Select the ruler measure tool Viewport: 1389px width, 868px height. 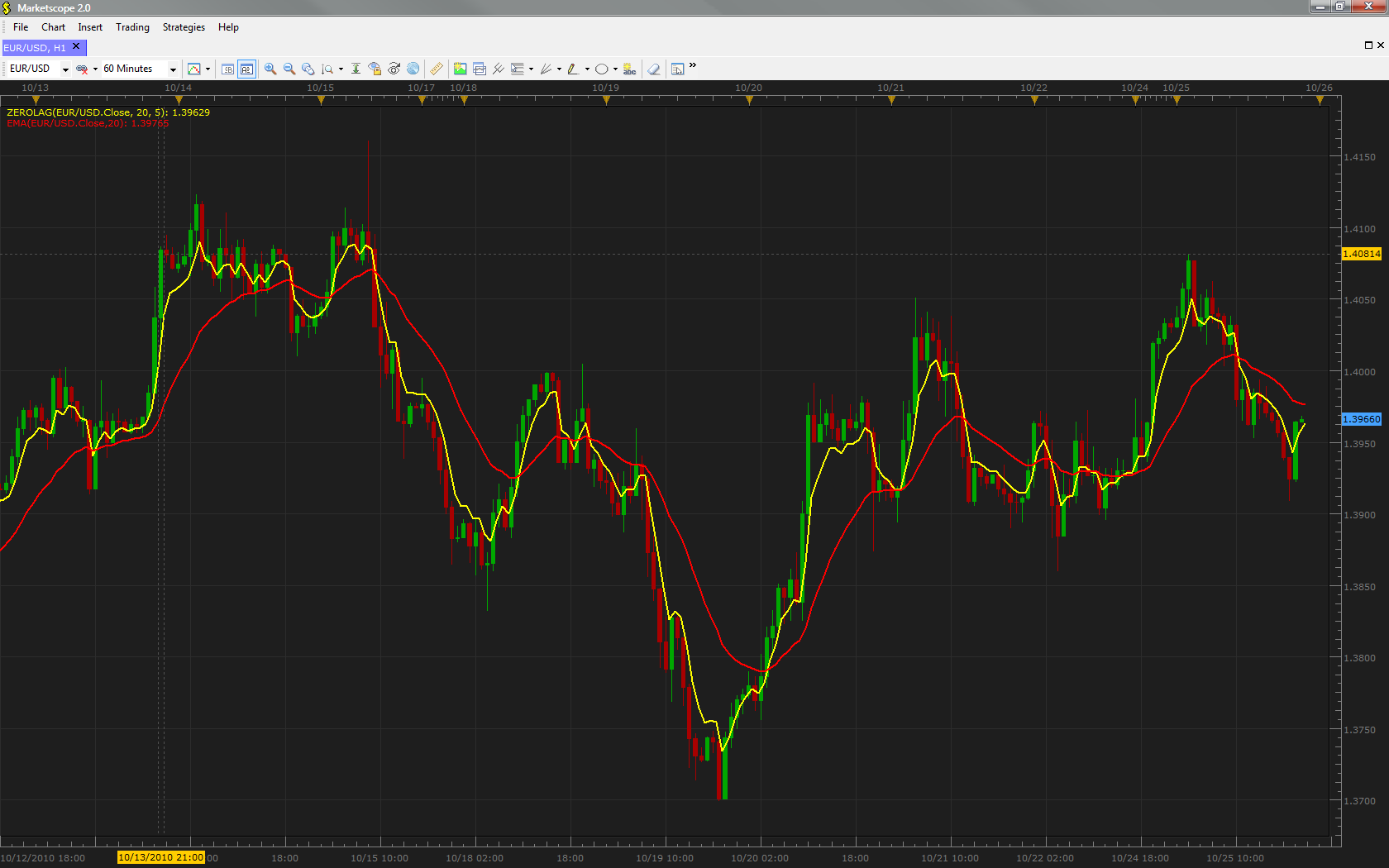436,69
